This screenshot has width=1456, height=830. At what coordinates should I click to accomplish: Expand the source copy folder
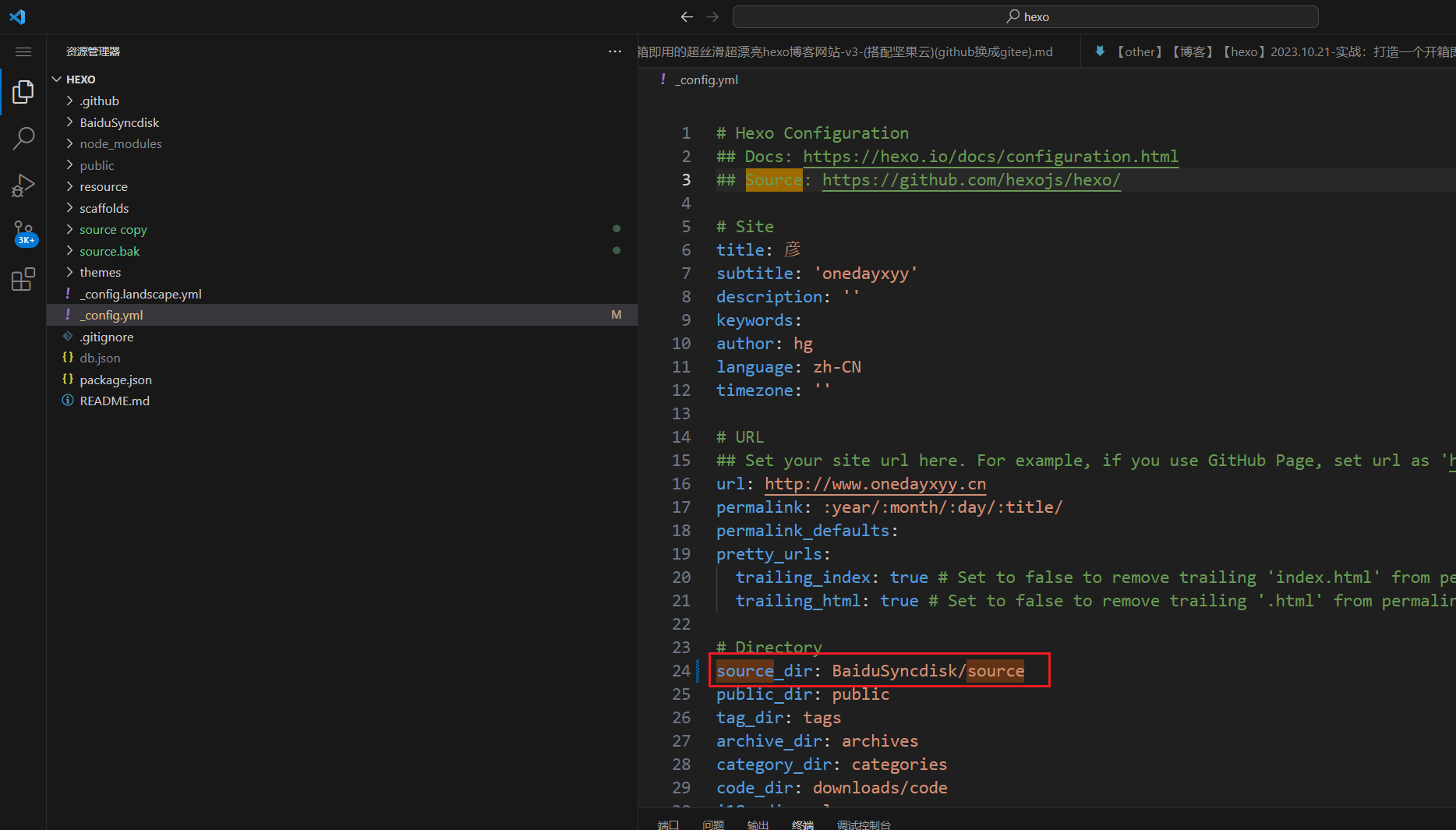pos(343,229)
